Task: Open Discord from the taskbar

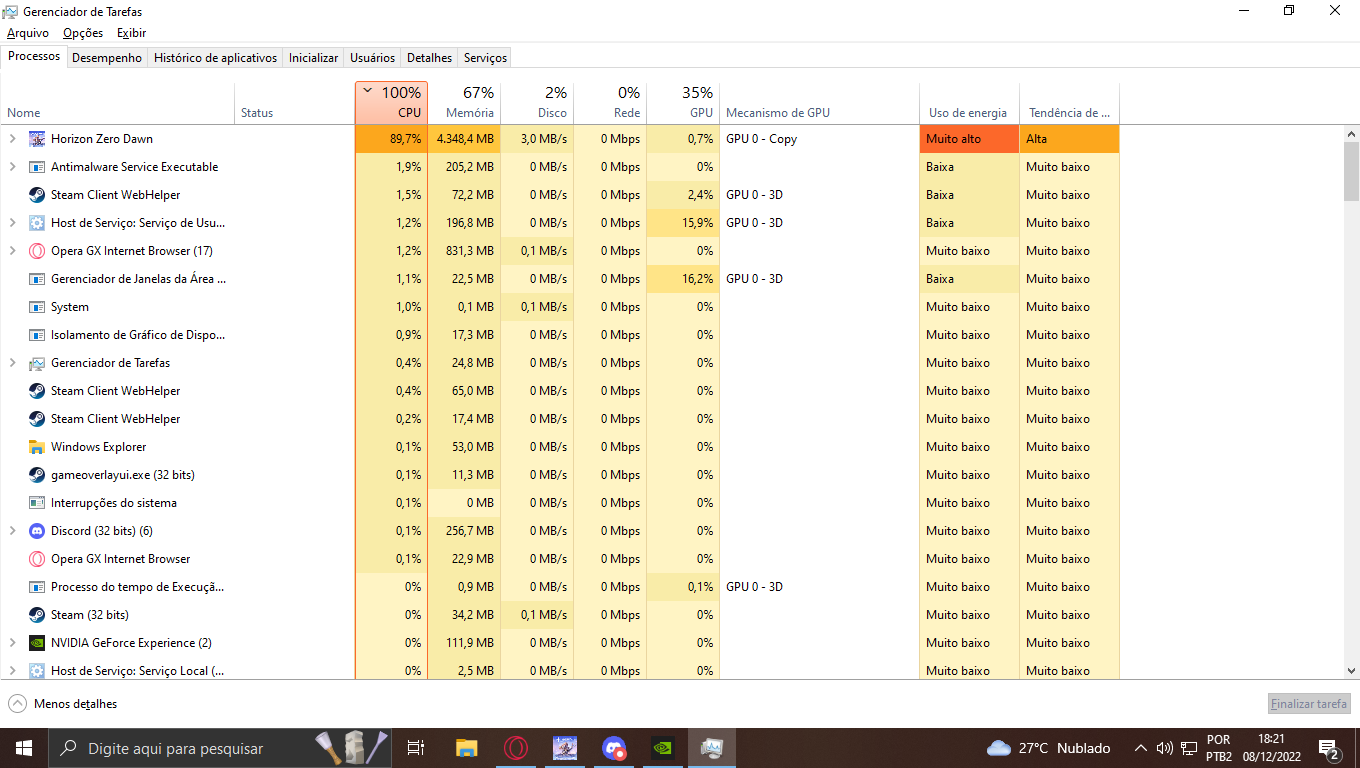Action: [x=614, y=748]
